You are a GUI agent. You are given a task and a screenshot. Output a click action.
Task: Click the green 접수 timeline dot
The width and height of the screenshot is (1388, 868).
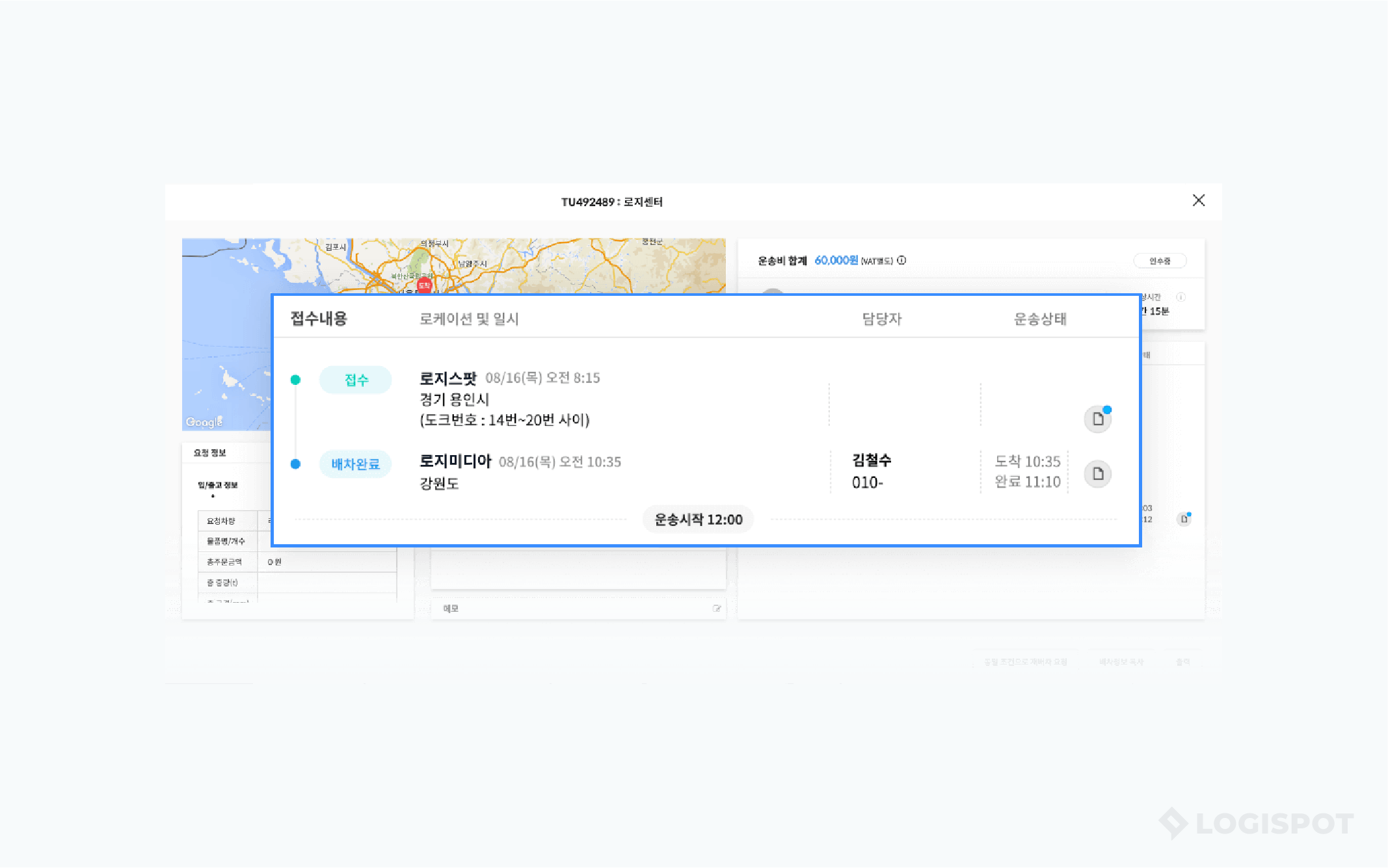[295, 380]
